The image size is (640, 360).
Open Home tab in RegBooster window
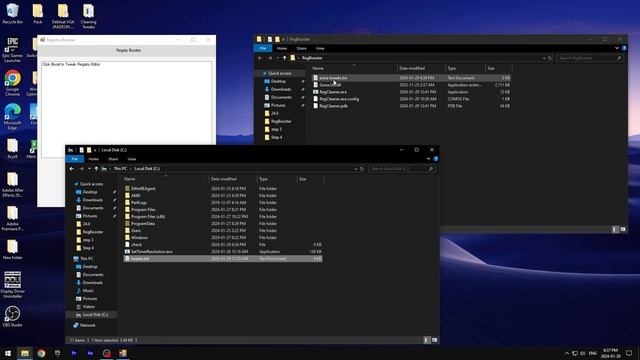point(282,48)
